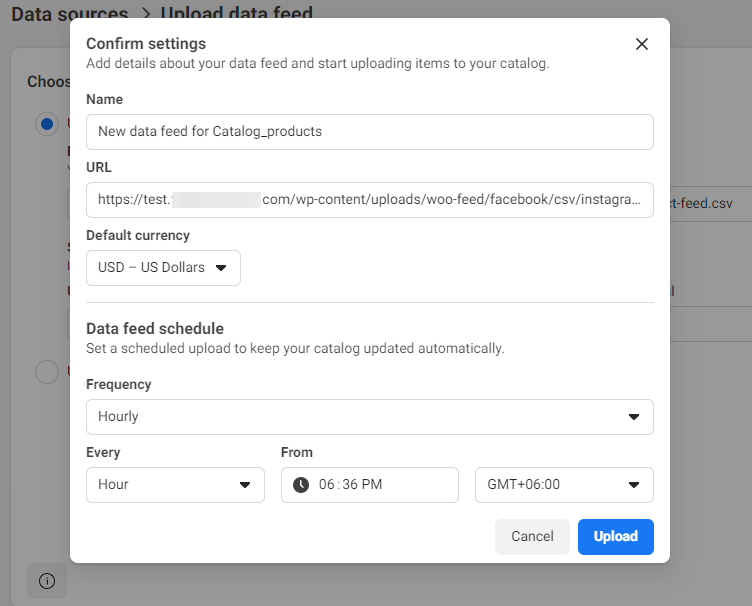The height and width of the screenshot is (606, 752).
Task: Click the caret arrow on timezone field
Action: (633, 485)
